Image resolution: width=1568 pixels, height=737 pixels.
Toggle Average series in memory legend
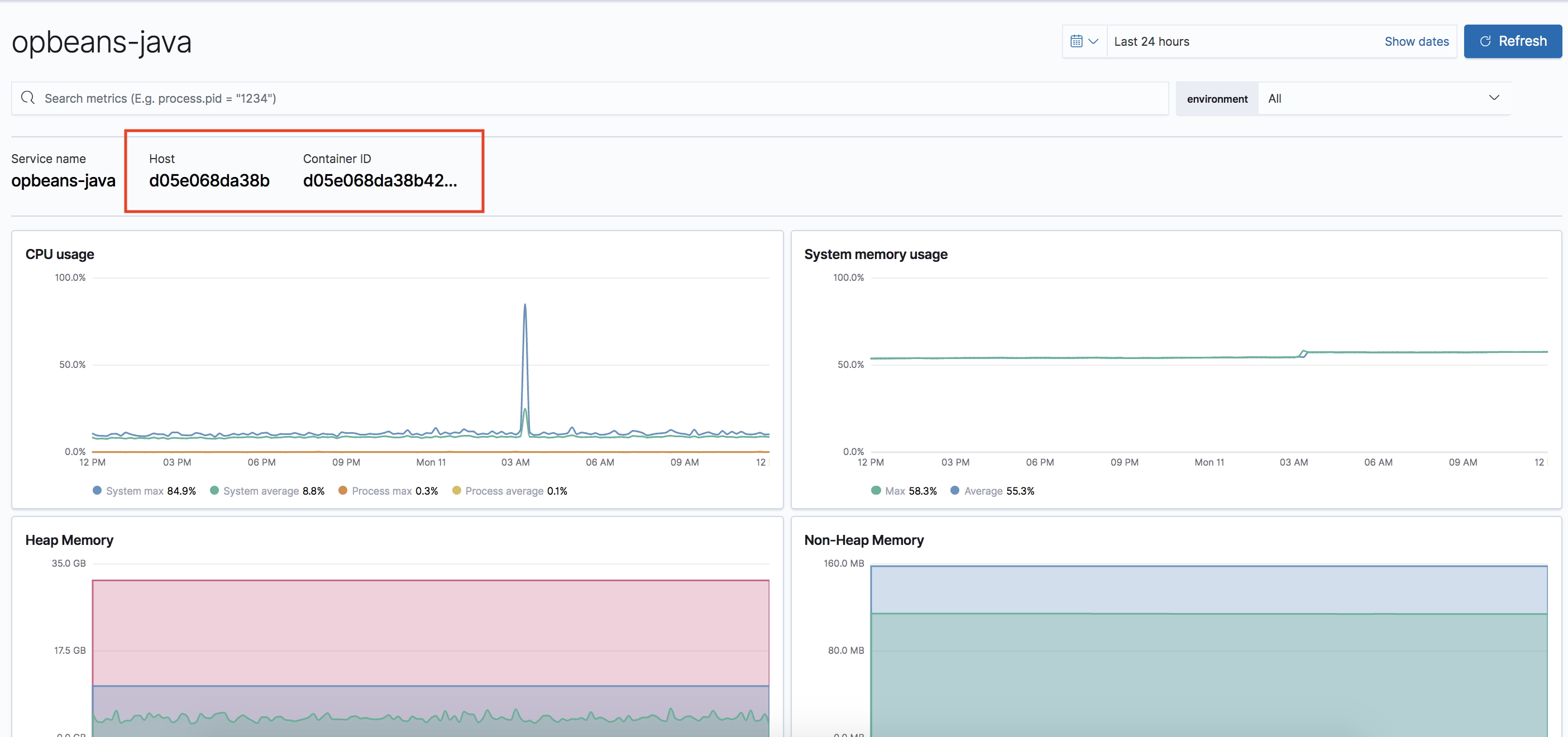(992, 491)
